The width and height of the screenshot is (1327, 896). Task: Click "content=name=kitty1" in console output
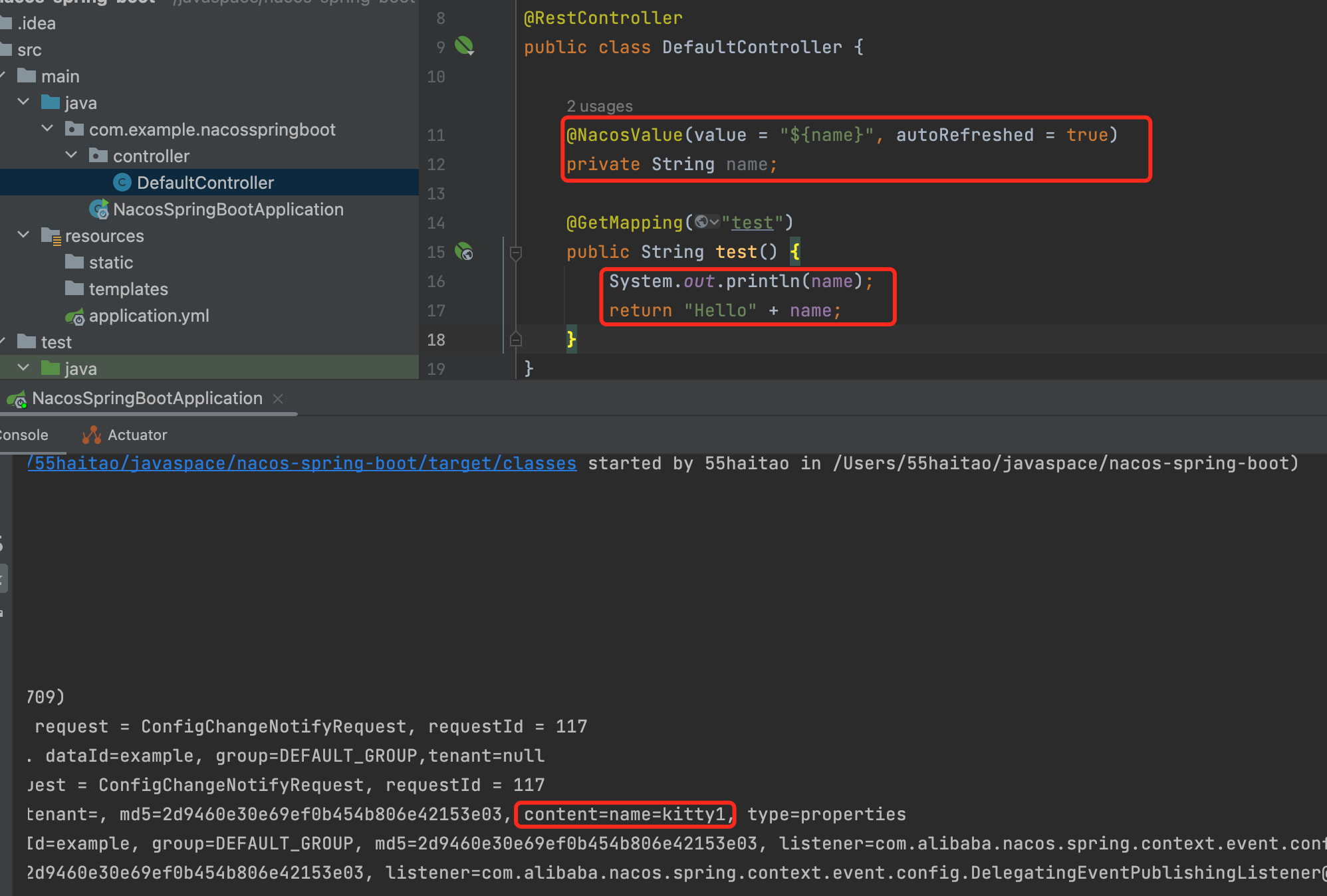click(x=625, y=814)
